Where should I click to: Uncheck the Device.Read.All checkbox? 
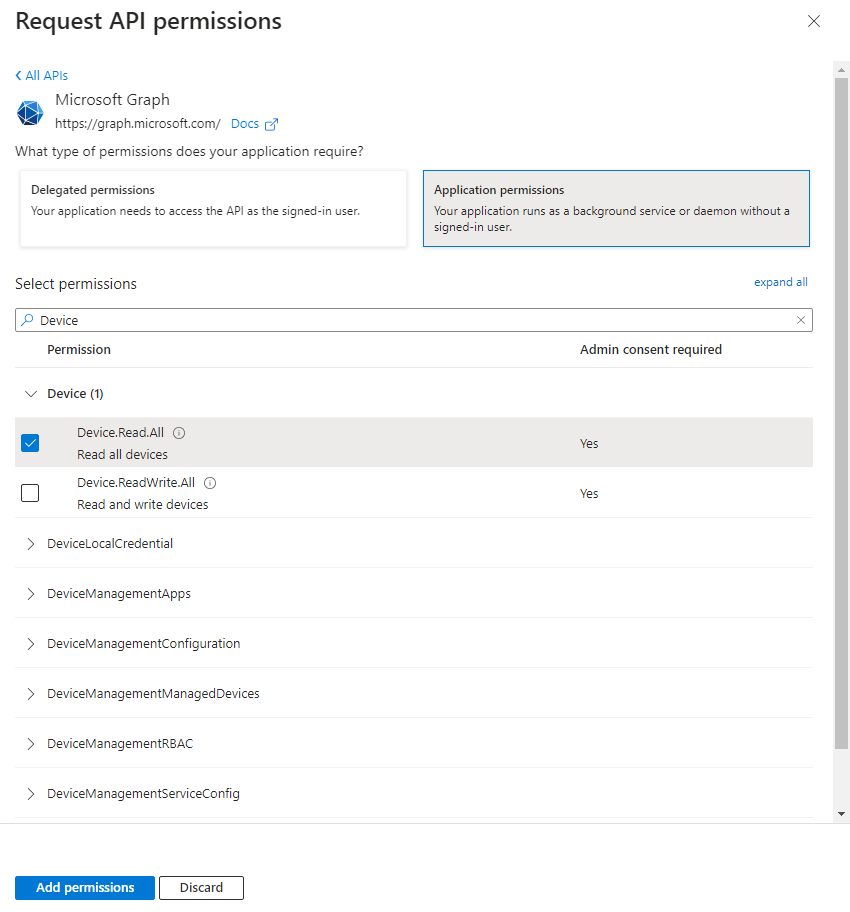coord(30,443)
